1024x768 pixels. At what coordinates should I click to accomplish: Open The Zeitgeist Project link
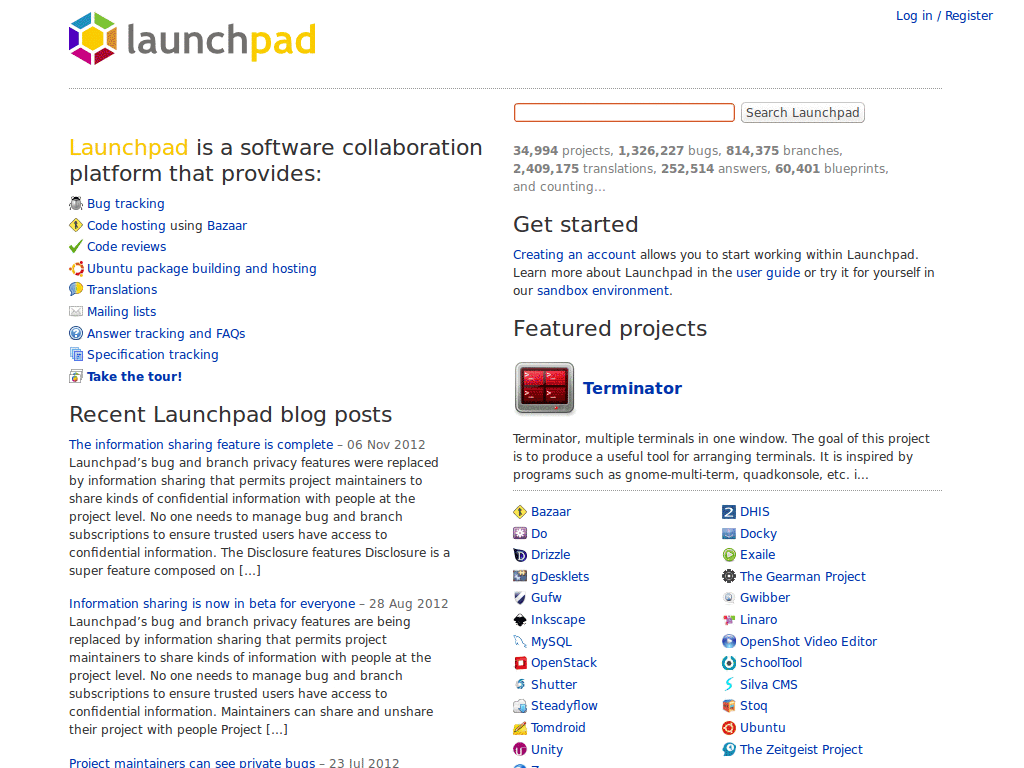tap(801, 750)
